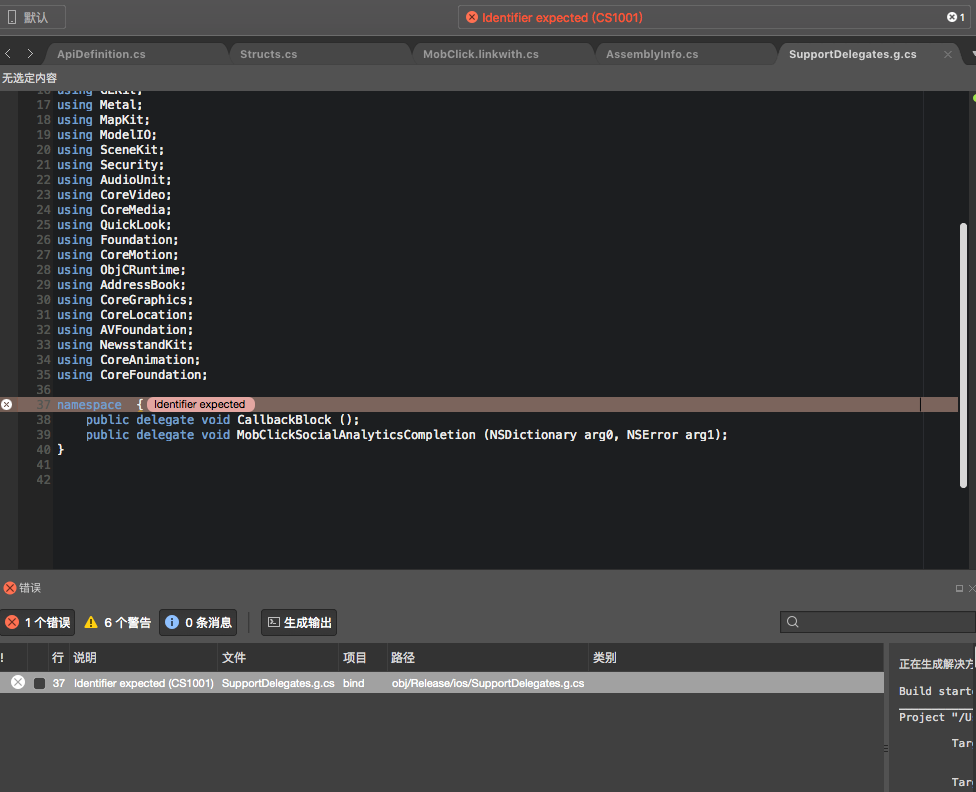Click 'using CoreFoundation;' on line 35
Viewport: 976px width, 792px height.
coord(132,375)
